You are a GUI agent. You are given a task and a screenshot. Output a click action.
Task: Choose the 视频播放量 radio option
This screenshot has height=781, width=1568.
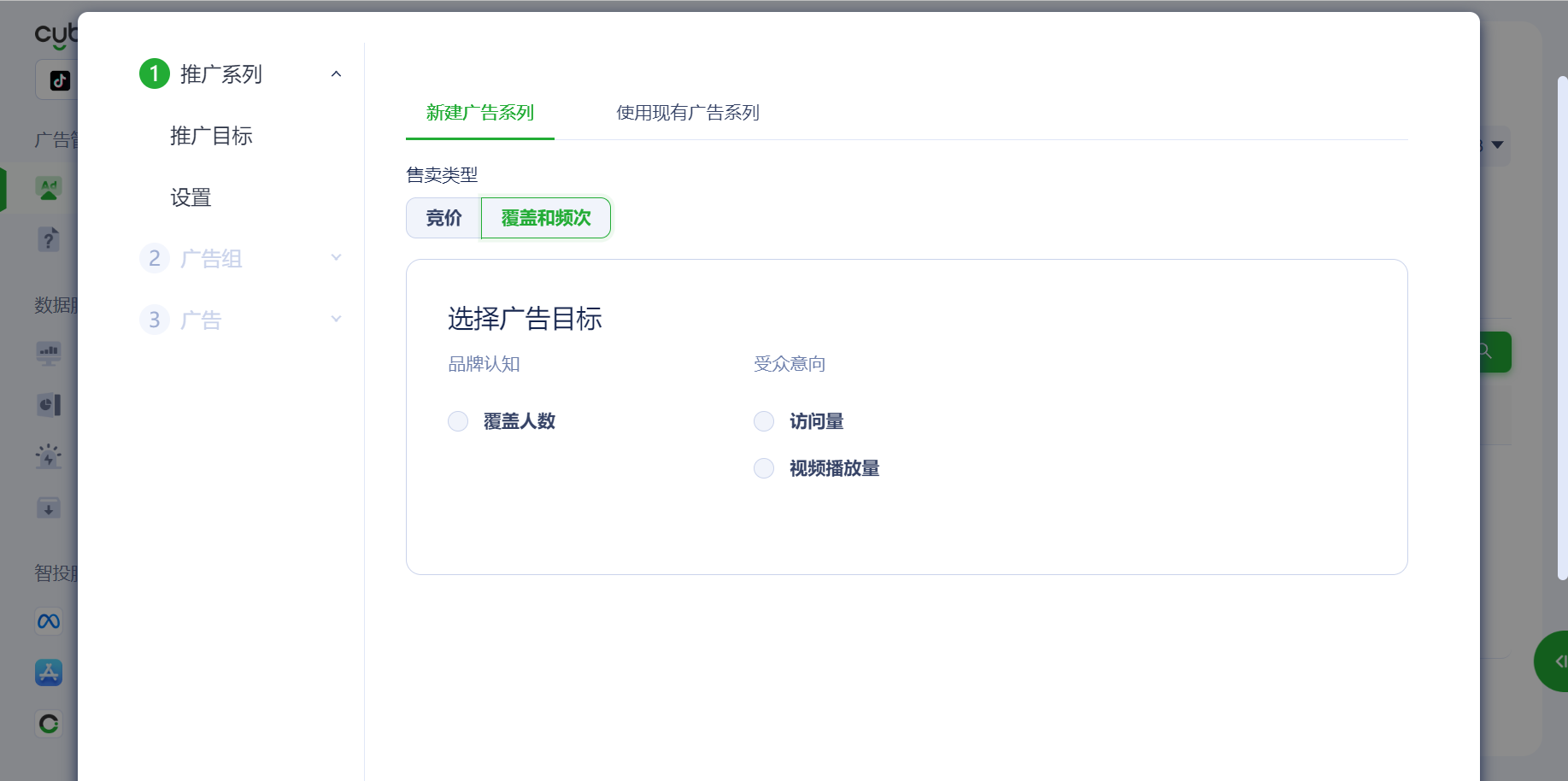click(x=764, y=468)
